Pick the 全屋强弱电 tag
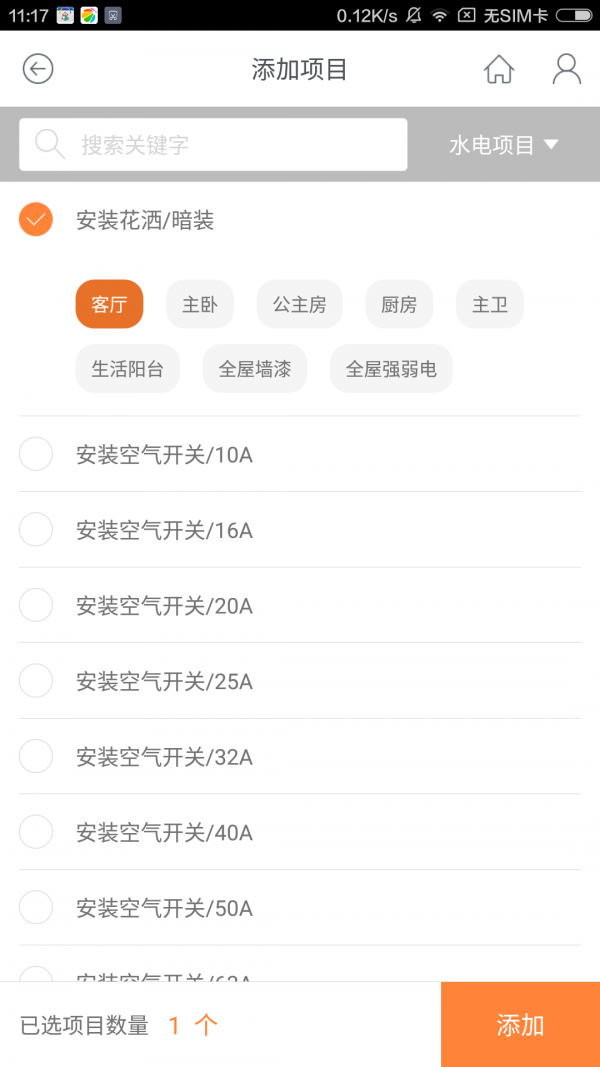This screenshot has height=1067, width=600. pos(391,369)
